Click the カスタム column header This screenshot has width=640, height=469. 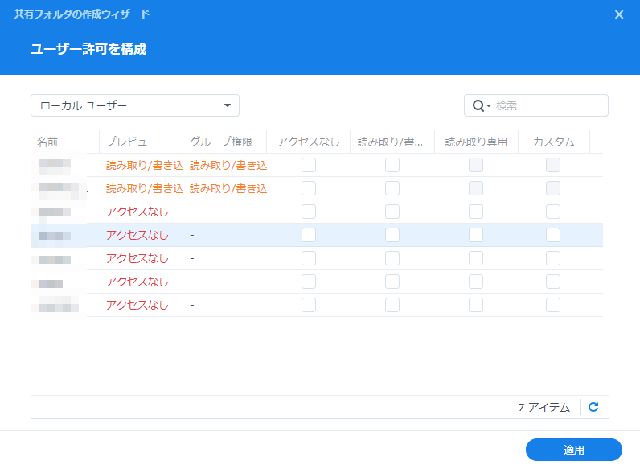click(553, 142)
